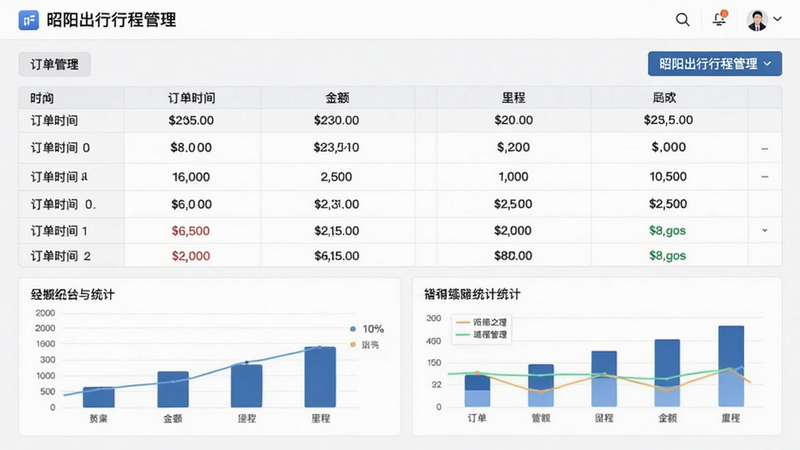Click the tallest bar above 里程 in left chart
The image size is (800, 450).
(320, 377)
